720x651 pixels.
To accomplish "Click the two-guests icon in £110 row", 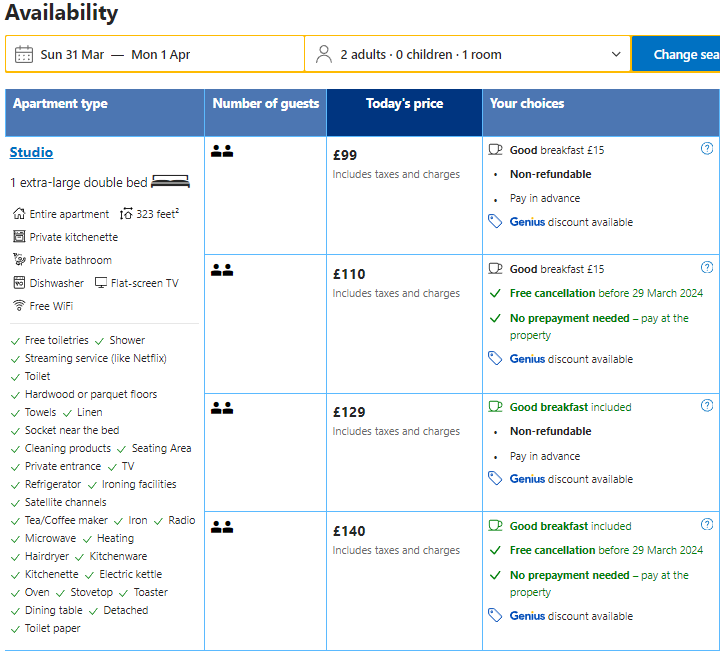I will (222, 270).
